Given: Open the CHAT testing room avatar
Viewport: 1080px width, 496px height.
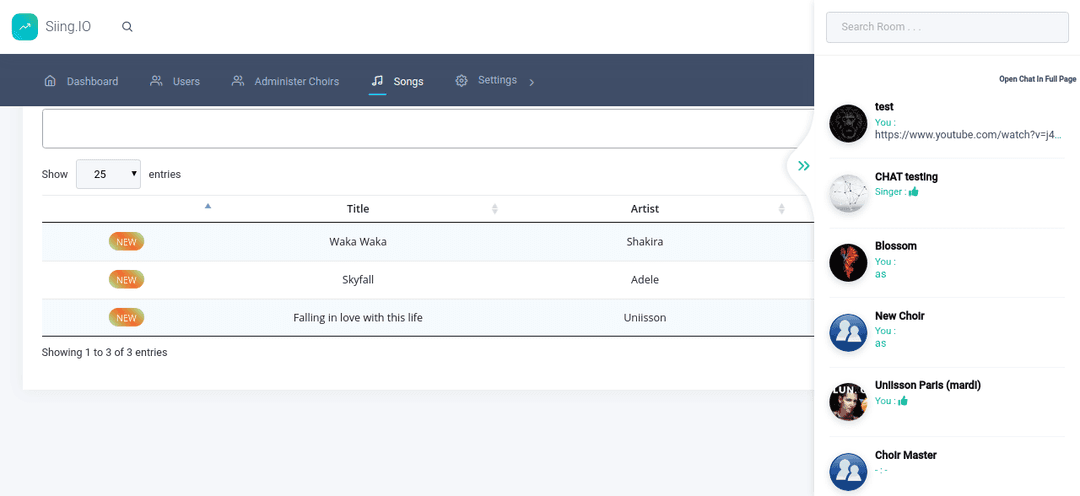Looking at the screenshot, I should point(848,194).
